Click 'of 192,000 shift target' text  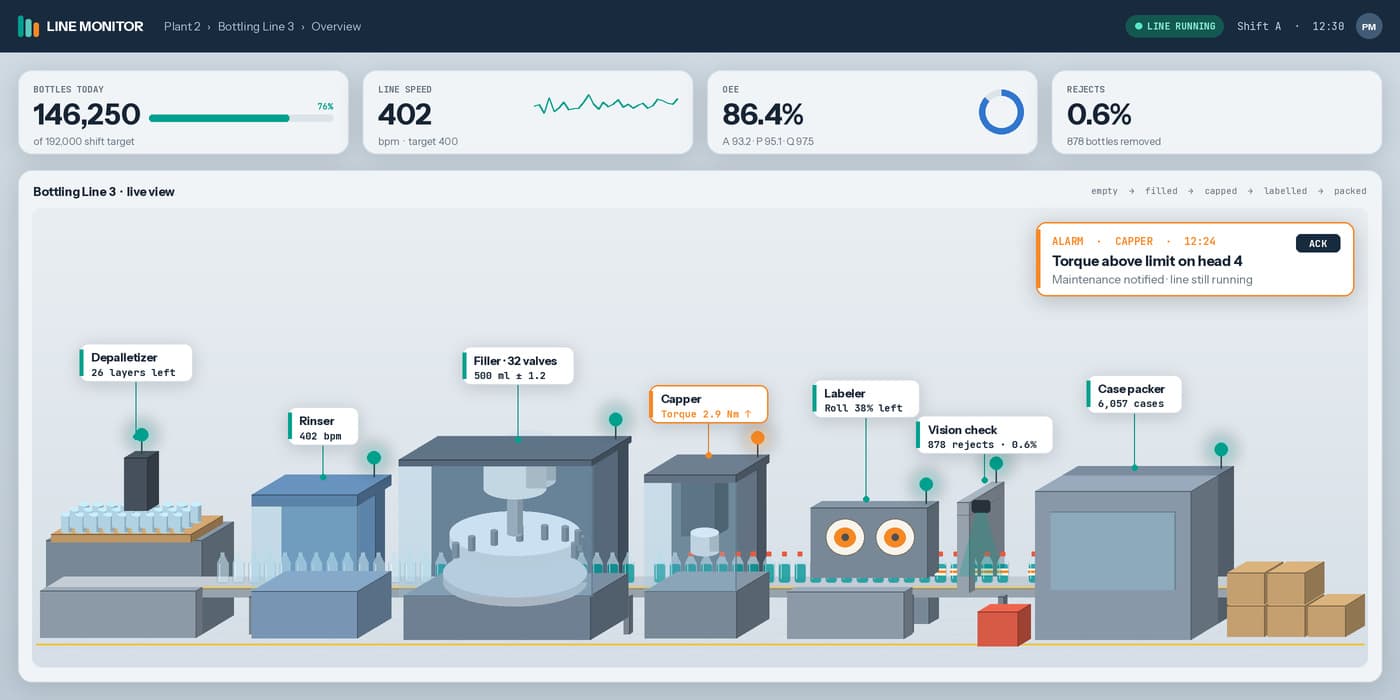[x=84, y=142]
